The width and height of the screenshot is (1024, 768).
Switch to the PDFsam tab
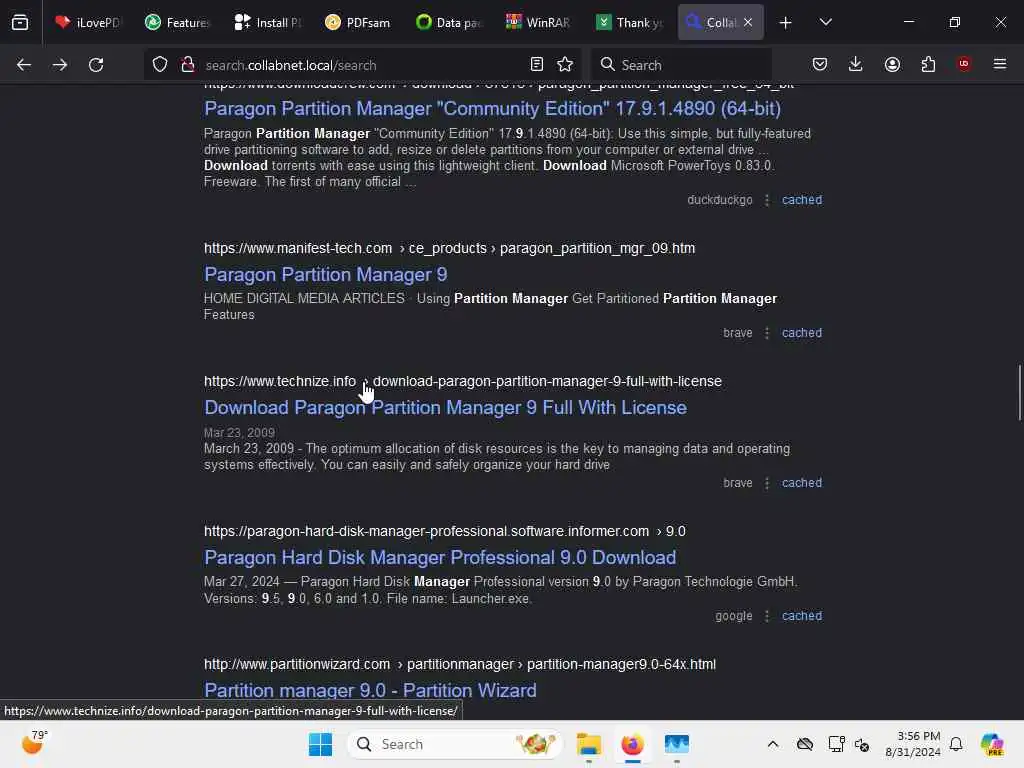tap(358, 22)
